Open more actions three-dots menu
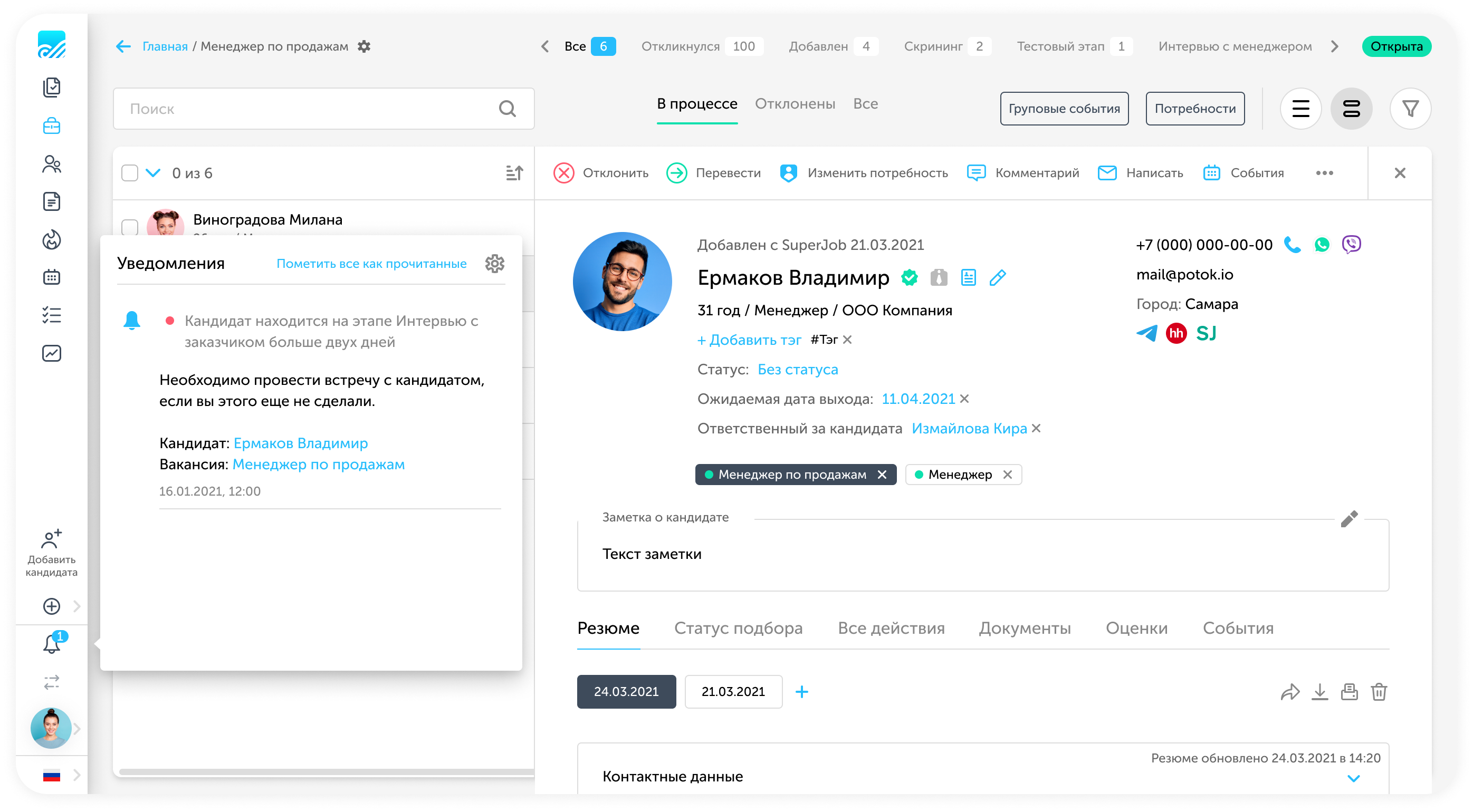 point(1324,172)
